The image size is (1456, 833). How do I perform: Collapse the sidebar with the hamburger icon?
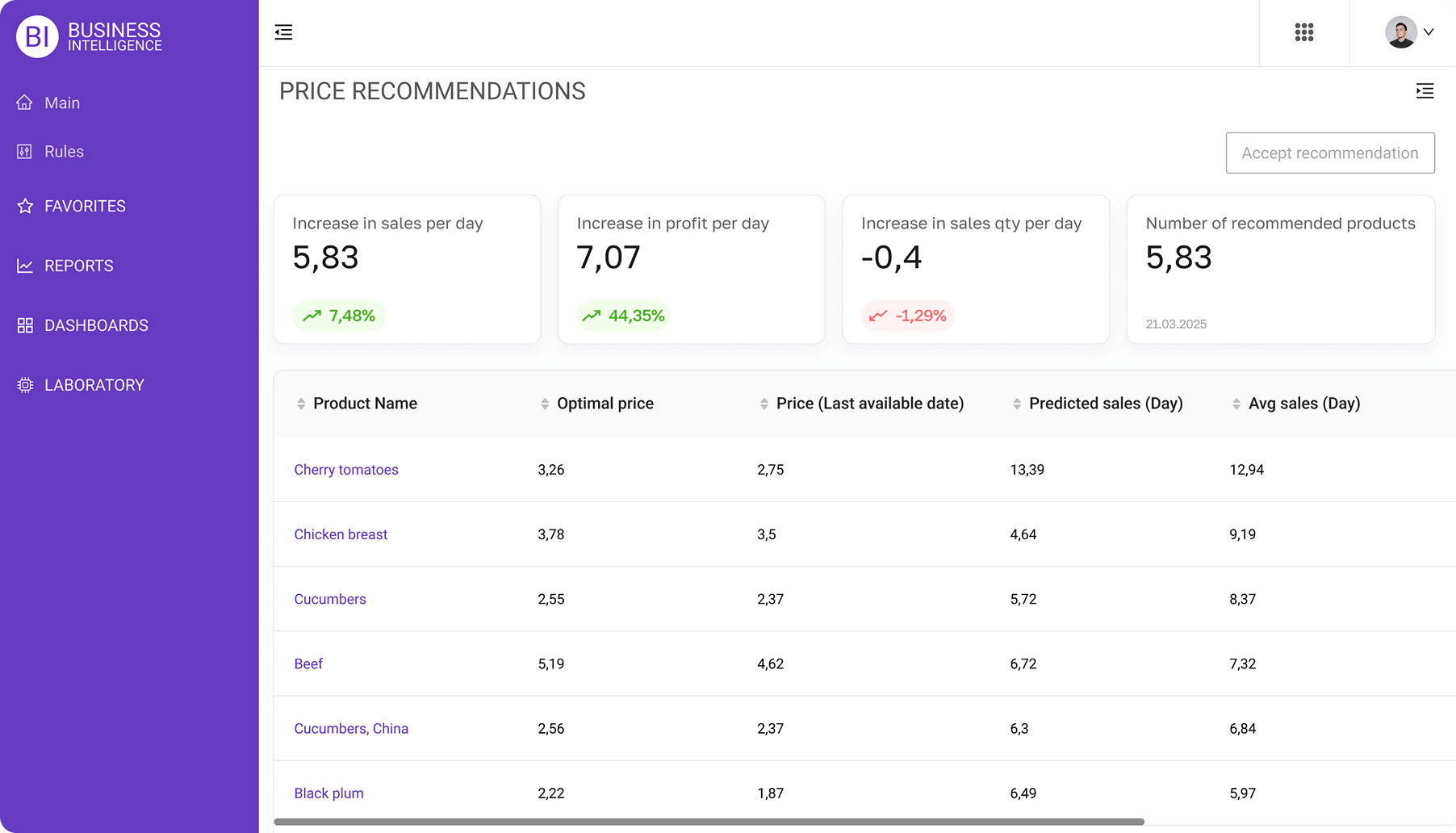283,32
